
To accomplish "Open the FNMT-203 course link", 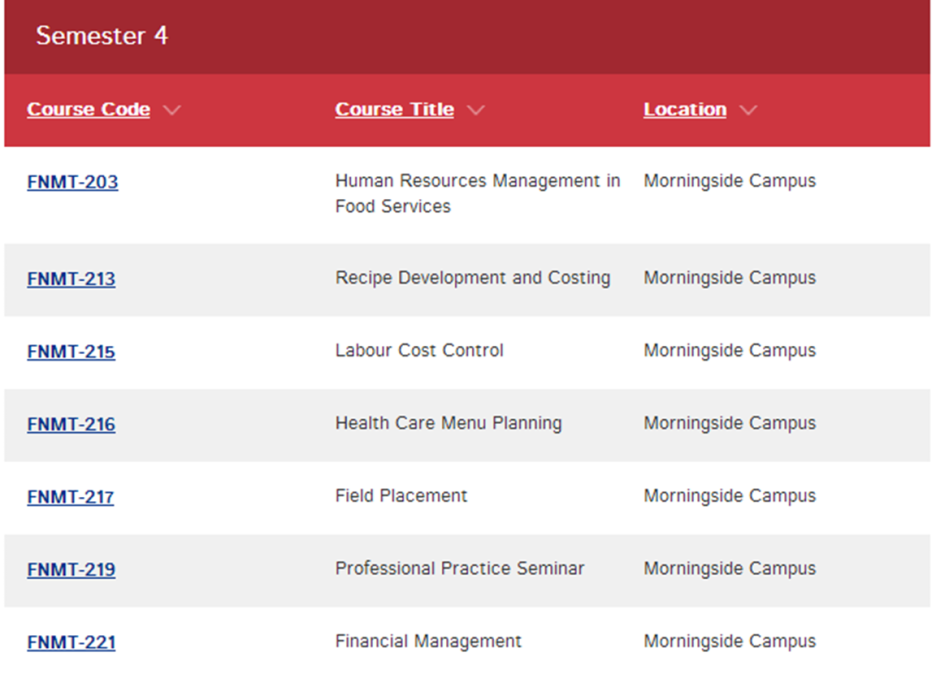I will 72,181.
